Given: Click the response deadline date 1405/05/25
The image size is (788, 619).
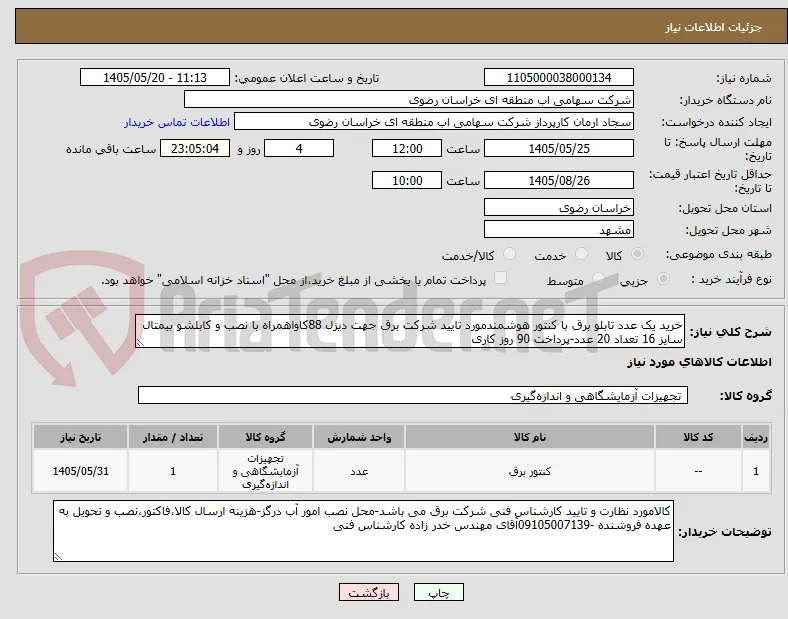Looking at the screenshot, I should coord(558,148).
